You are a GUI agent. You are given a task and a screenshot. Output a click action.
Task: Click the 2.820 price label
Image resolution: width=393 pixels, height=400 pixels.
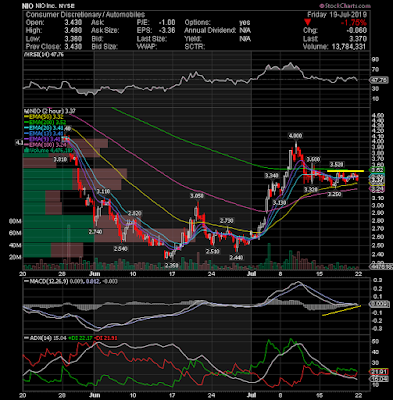pos(135,213)
